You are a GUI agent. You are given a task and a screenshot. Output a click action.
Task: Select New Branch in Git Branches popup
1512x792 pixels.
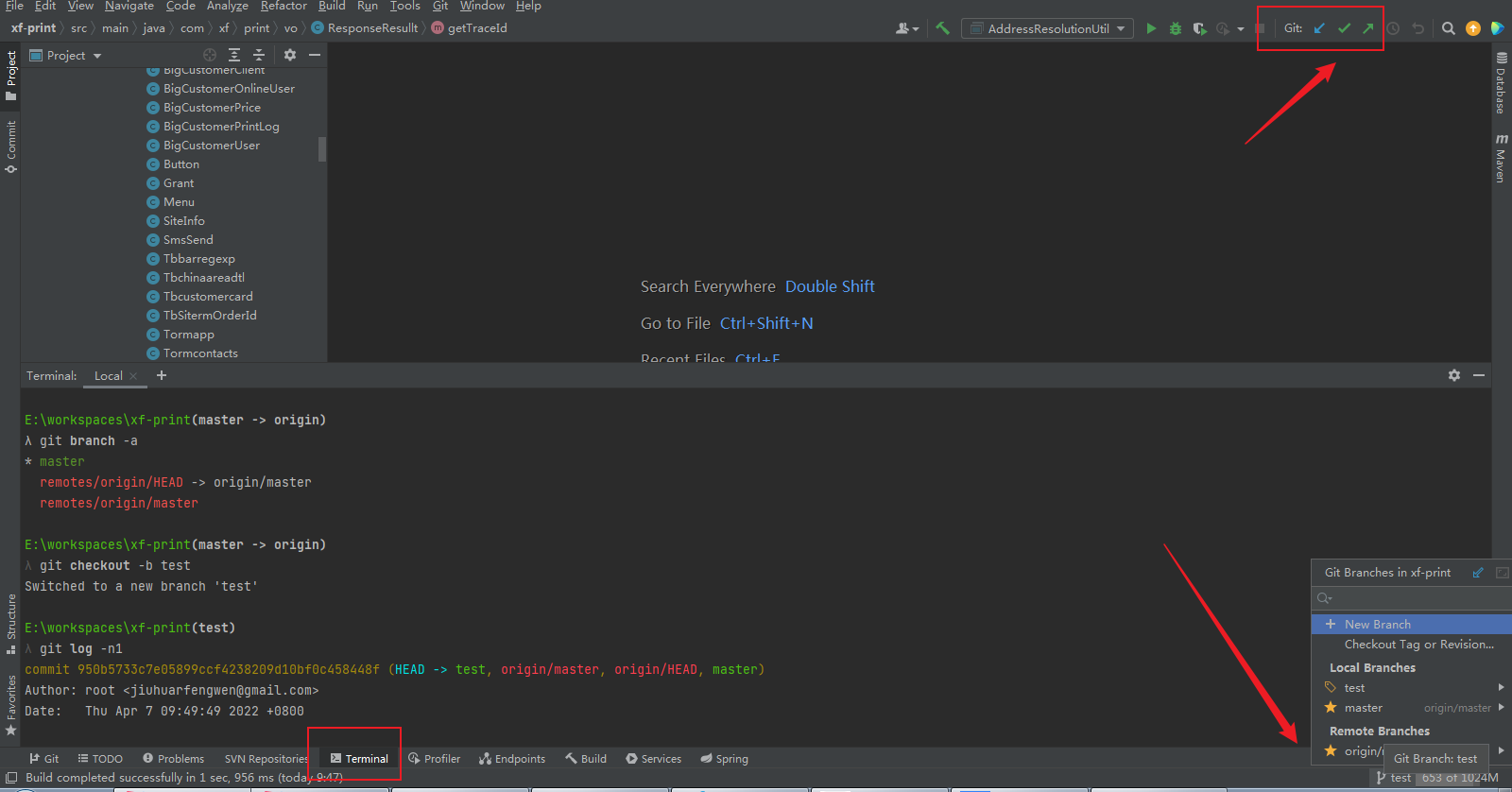click(x=1411, y=624)
